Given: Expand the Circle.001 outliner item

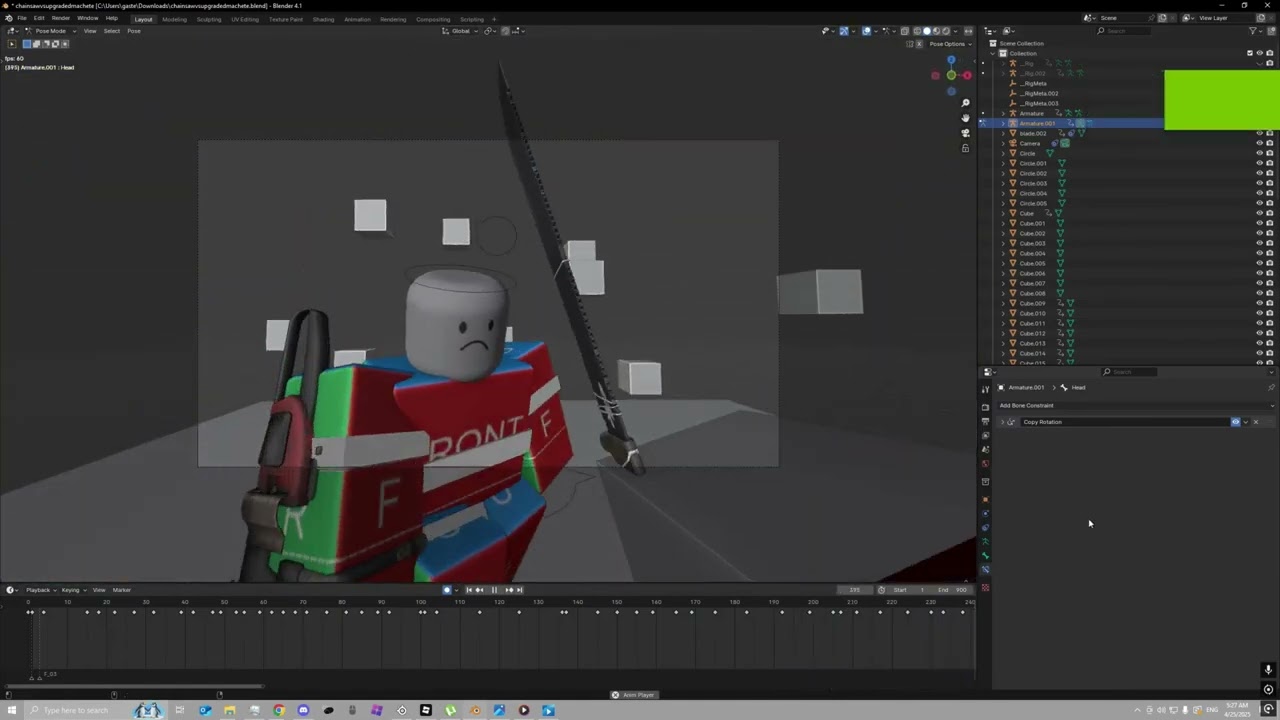Looking at the screenshot, I should point(1003,163).
